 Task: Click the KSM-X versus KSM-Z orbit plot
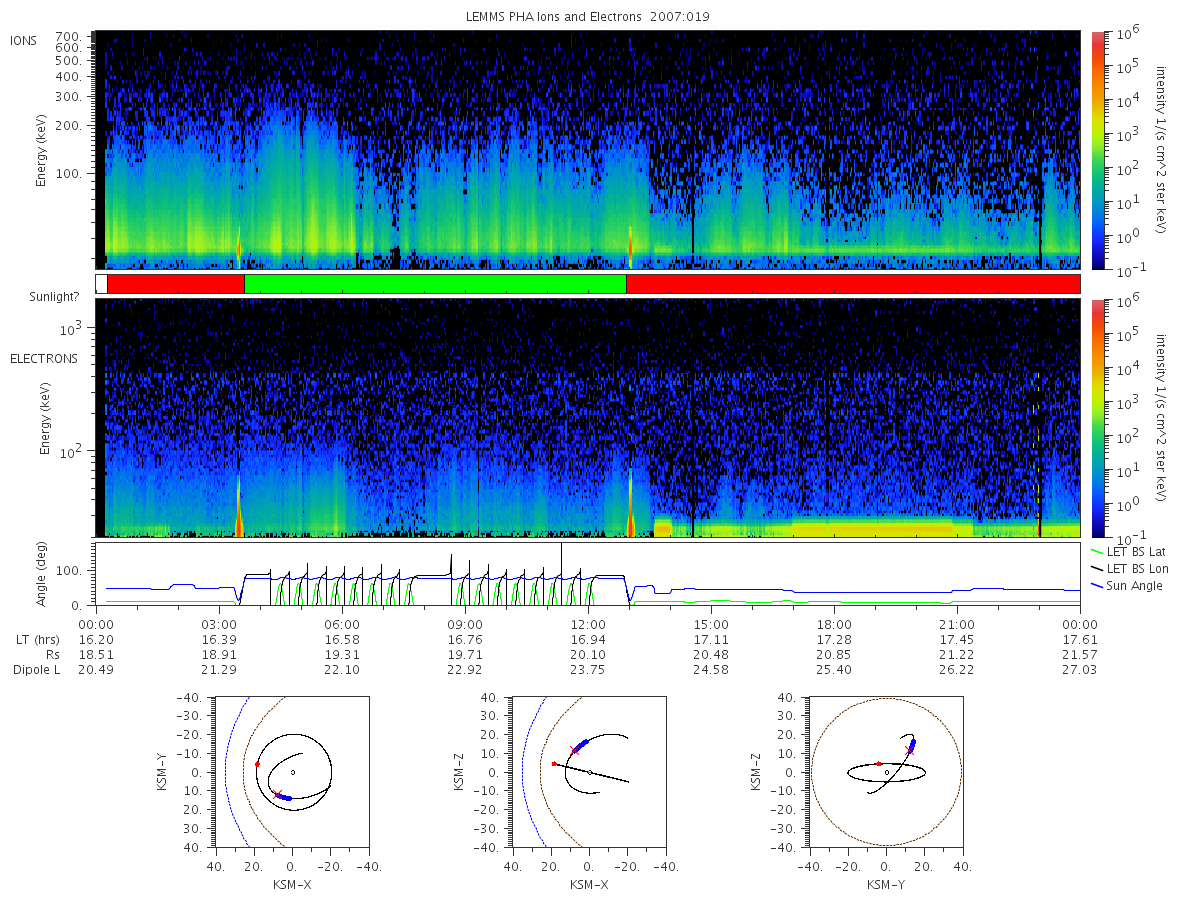(x=588, y=772)
